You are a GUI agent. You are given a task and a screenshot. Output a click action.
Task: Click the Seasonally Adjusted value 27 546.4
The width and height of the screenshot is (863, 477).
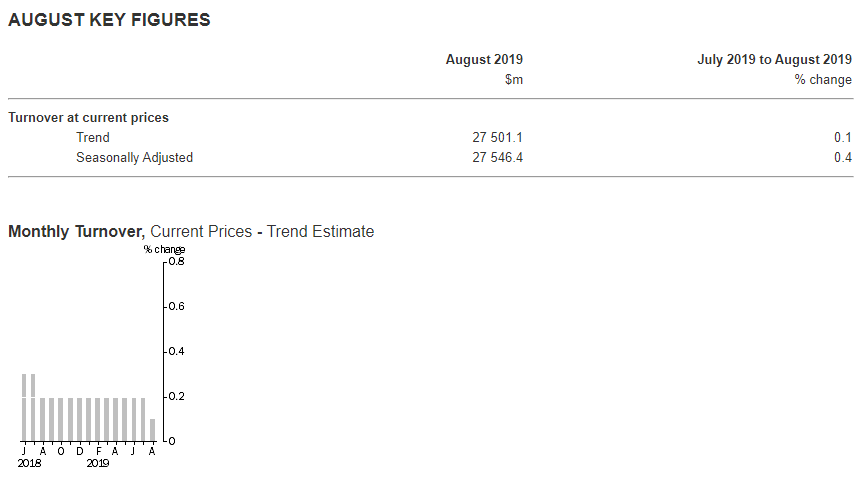(497, 157)
